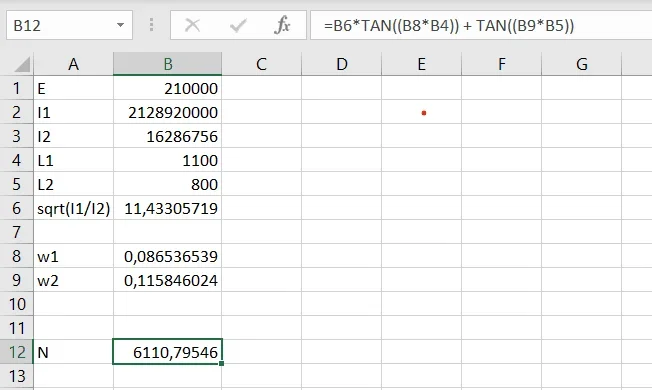The width and height of the screenshot is (652, 390).
Task: Select column G header
Action: point(582,64)
